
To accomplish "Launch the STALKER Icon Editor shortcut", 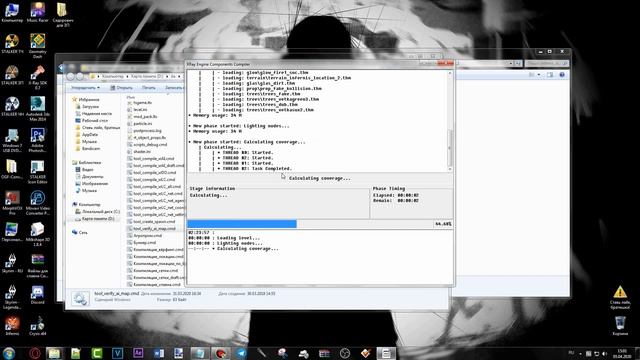I will [x=38, y=171].
